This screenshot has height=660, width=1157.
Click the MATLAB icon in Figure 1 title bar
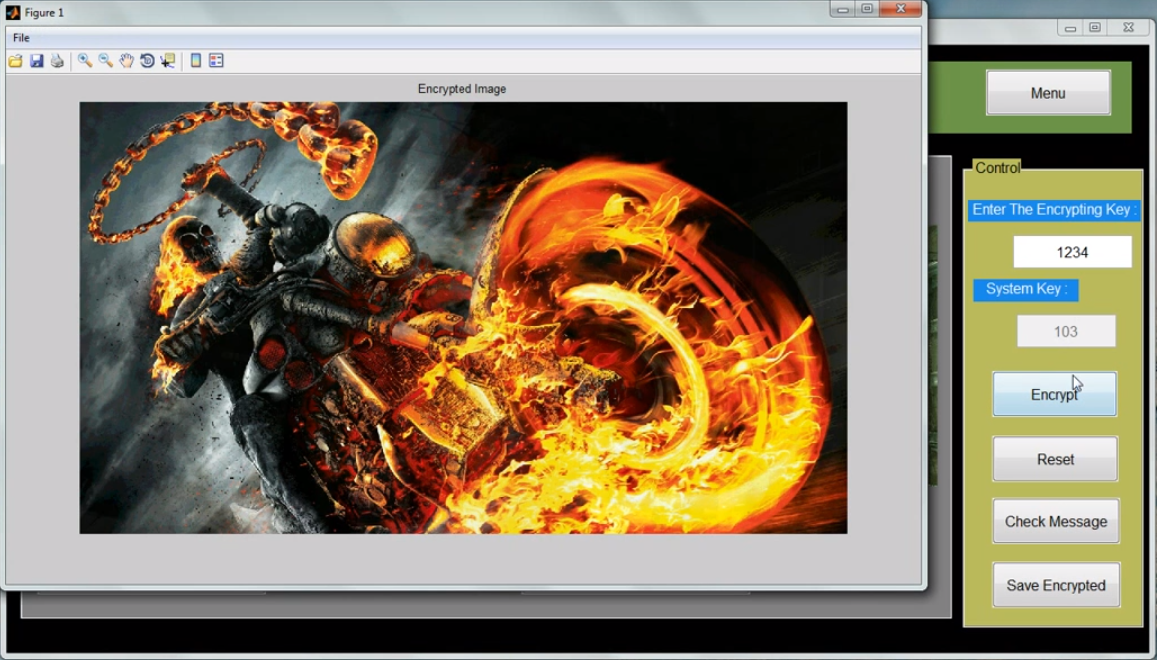click(13, 13)
